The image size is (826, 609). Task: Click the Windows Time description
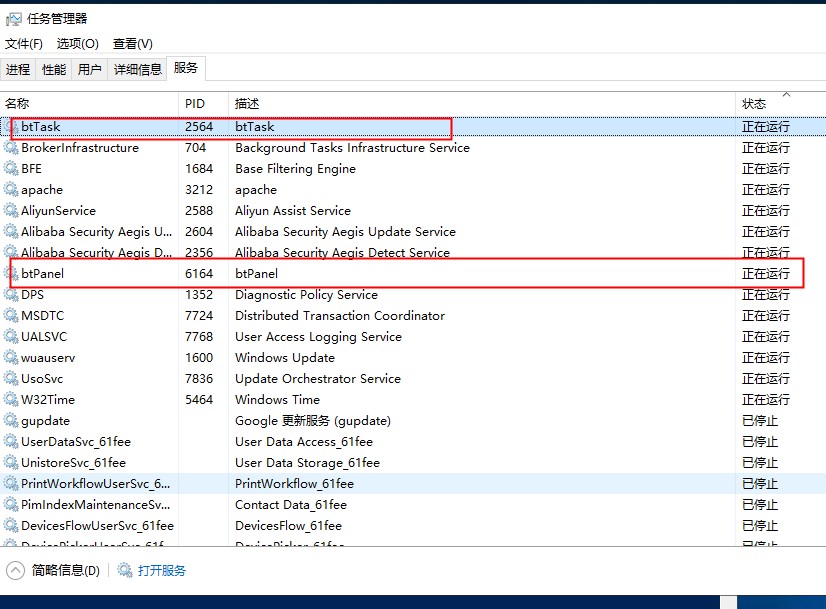(x=278, y=400)
